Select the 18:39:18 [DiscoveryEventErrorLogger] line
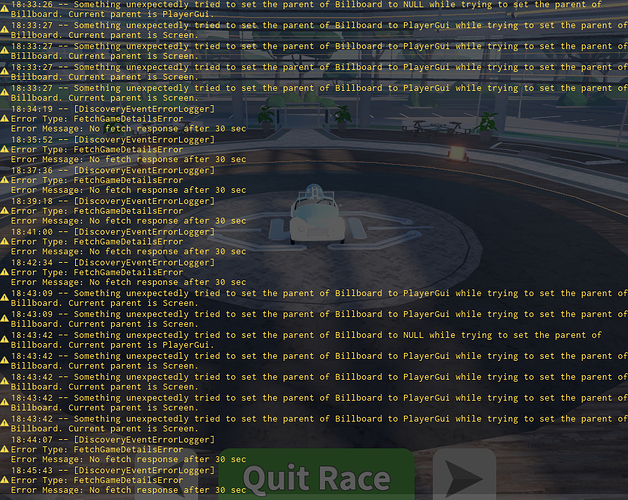 coord(113,201)
